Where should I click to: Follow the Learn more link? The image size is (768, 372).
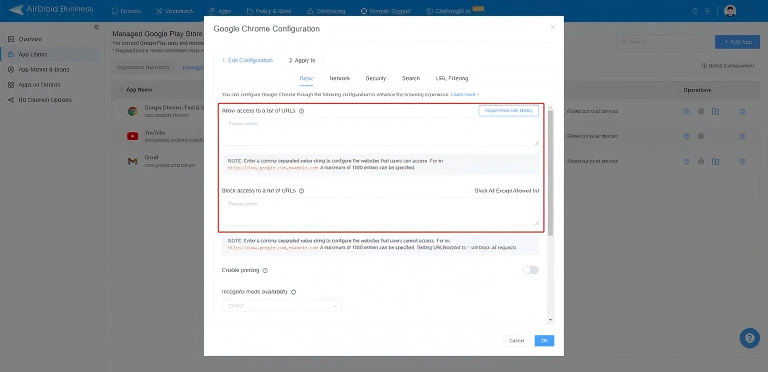click(x=465, y=94)
